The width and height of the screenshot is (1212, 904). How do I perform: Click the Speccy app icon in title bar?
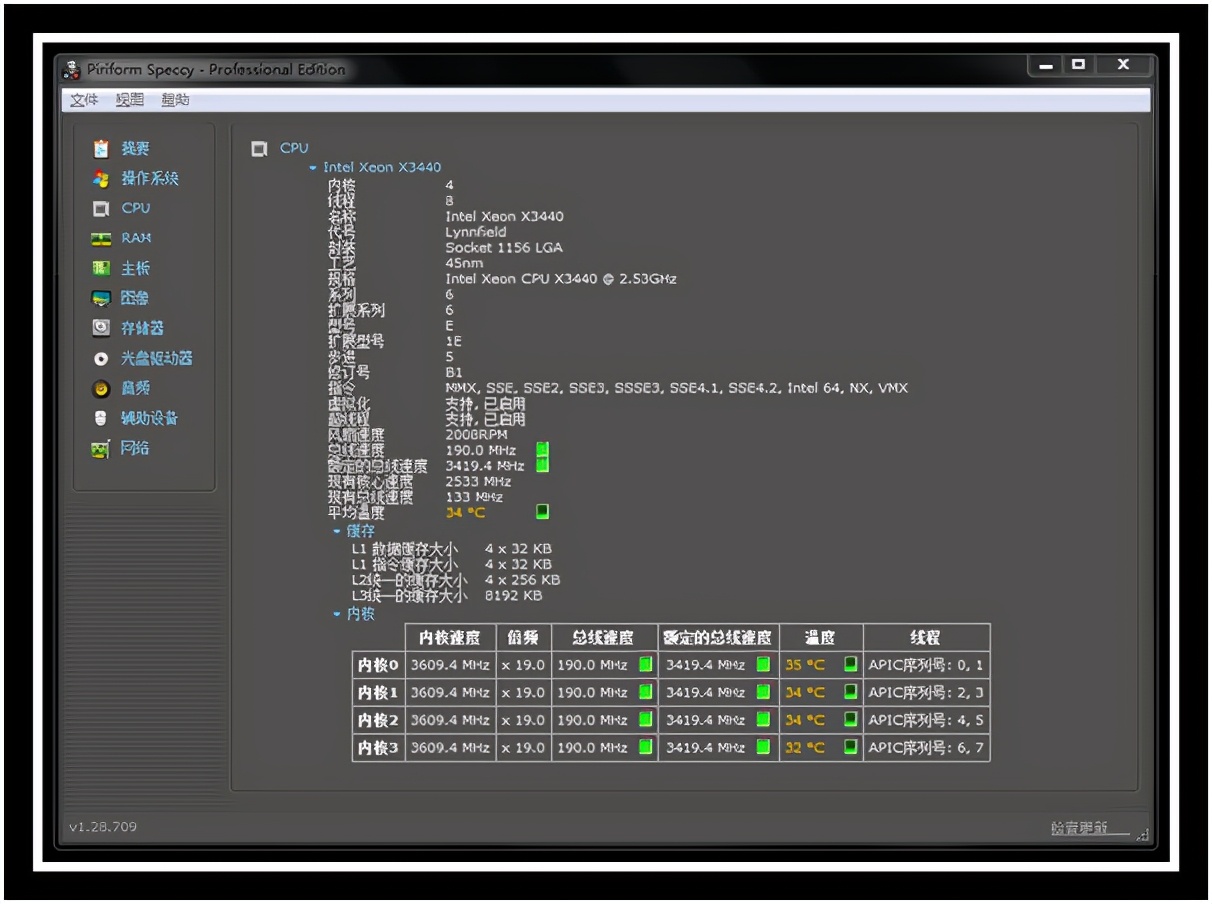pos(71,69)
